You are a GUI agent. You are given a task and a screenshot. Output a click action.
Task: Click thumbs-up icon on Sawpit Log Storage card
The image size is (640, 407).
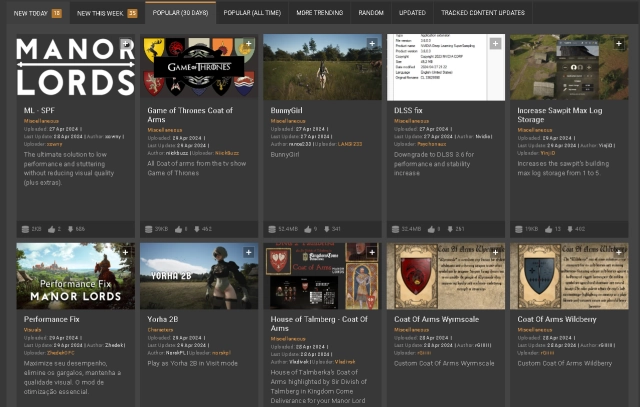548,229
